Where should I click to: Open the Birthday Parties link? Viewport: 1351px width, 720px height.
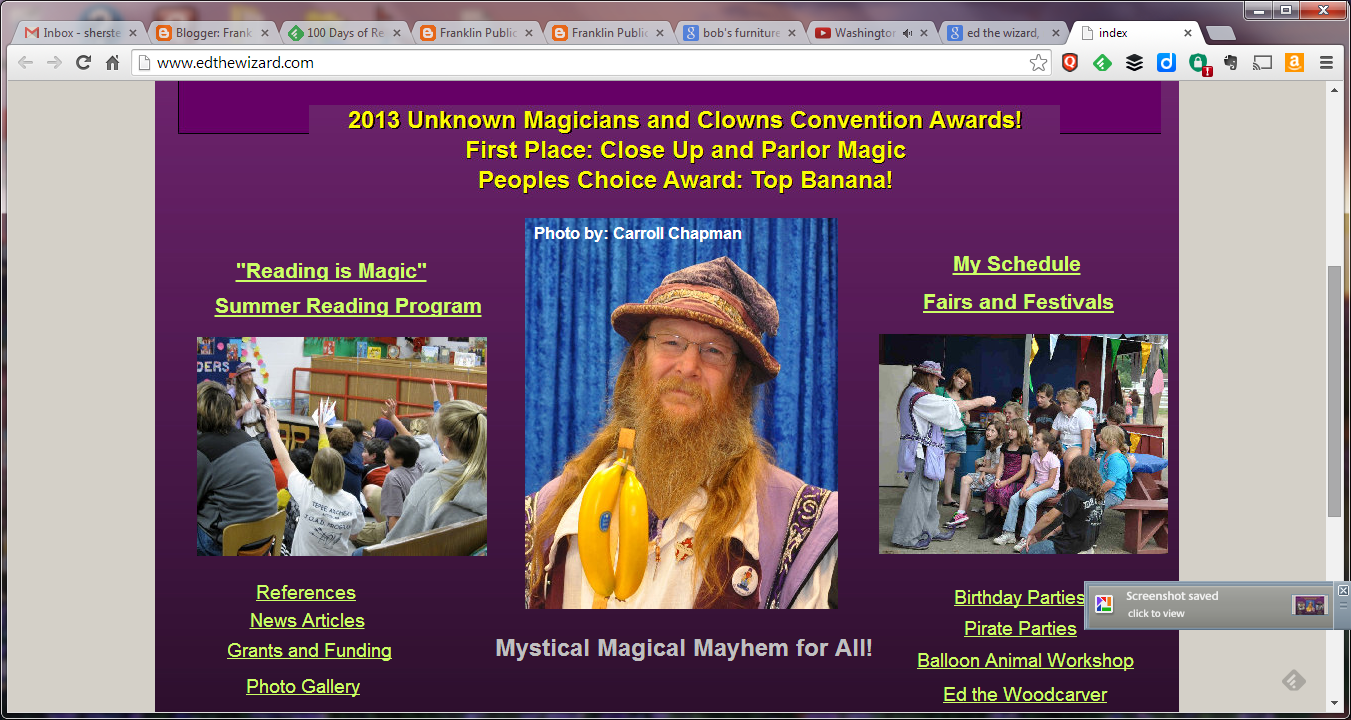click(x=1018, y=597)
